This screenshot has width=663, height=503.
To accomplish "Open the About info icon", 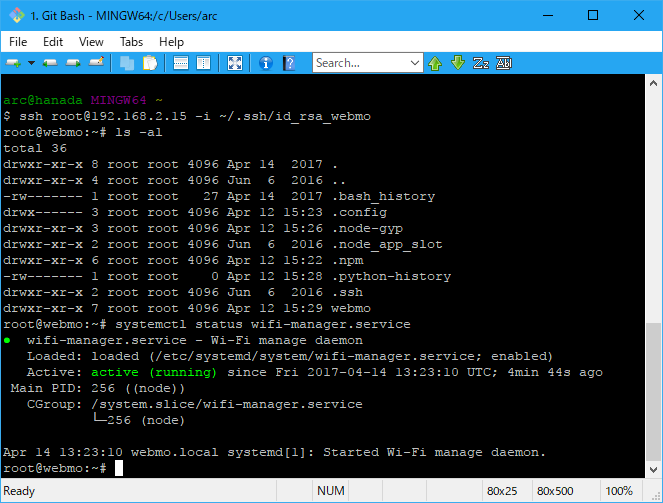I will [266, 63].
